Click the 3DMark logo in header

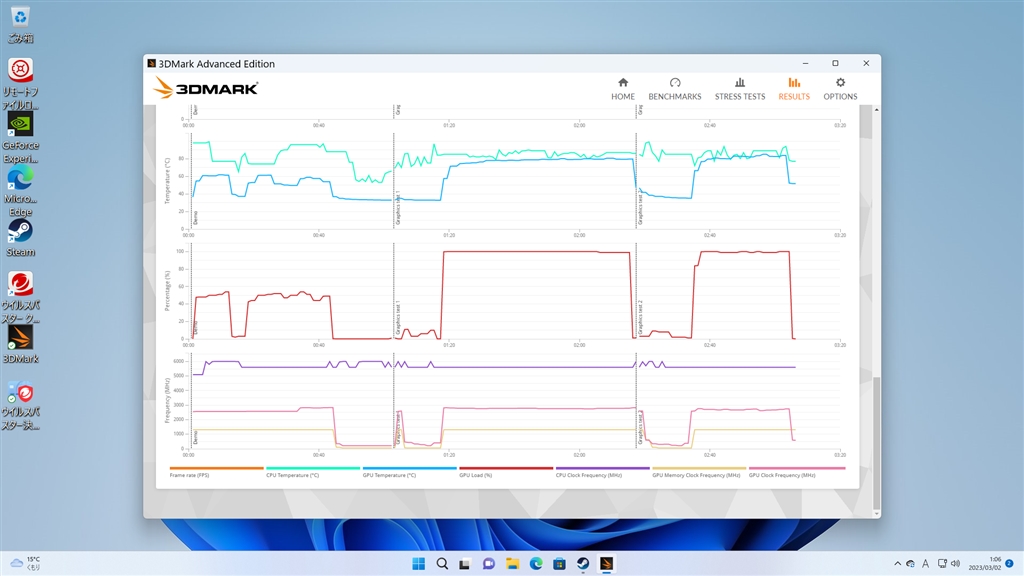point(206,88)
